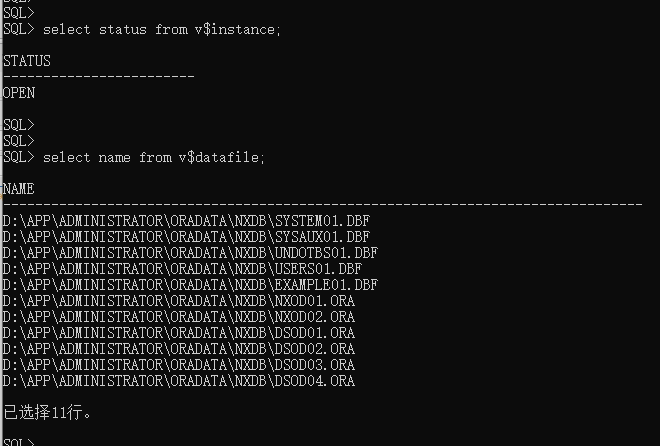Click the NAME column header
Image resolution: width=660 pixels, height=446 pixels.
pos(19,189)
